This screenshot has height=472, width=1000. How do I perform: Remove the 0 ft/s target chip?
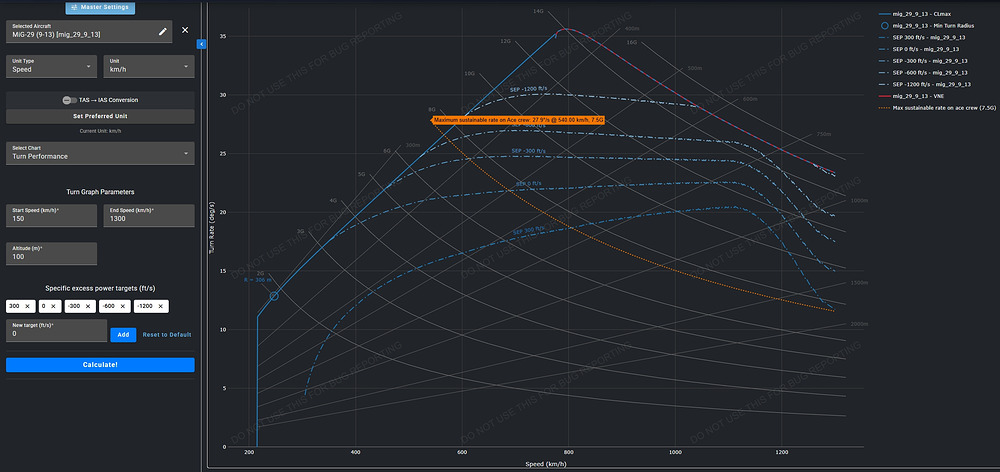pyautogui.click(x=54, y=305)
